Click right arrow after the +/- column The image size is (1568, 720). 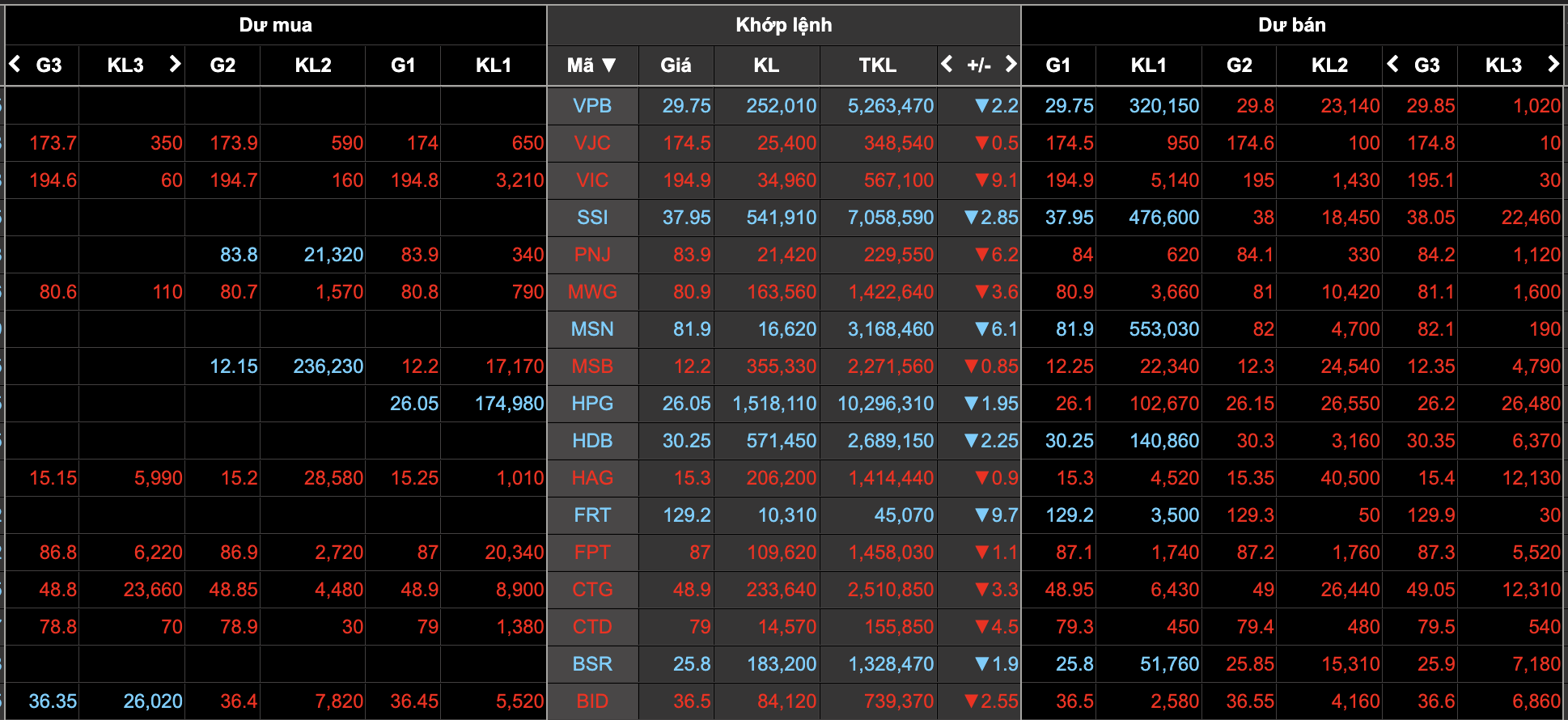pos(1010,64)
